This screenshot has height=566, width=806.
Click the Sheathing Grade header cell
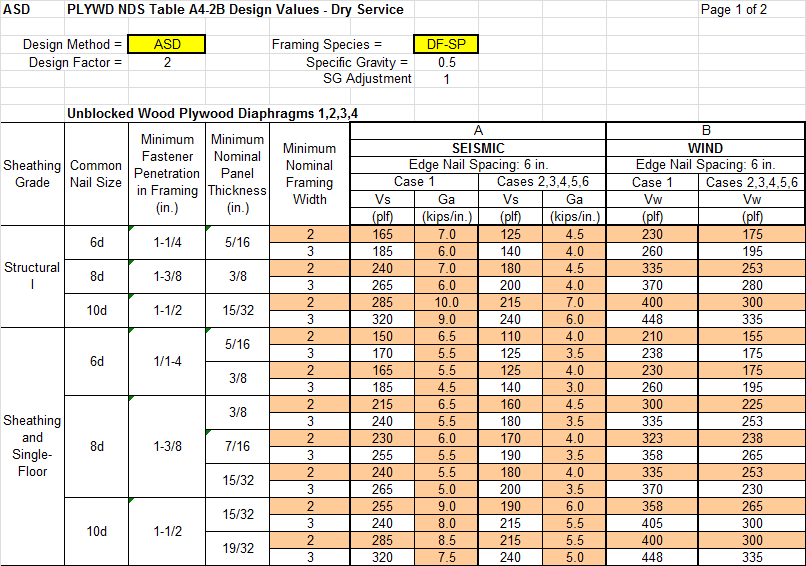32,174
